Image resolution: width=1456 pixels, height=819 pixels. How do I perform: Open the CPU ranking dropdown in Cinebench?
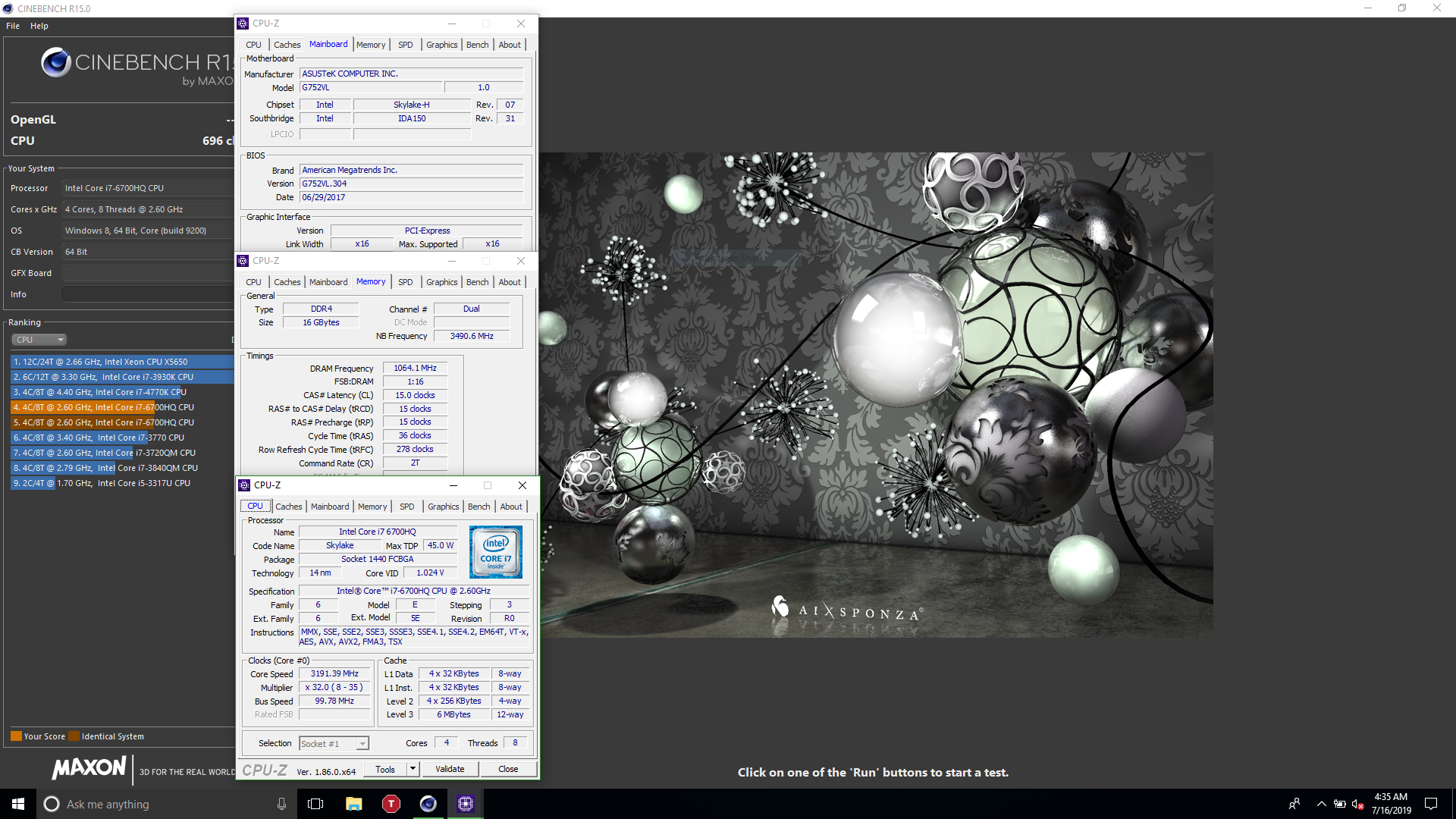[39, 340]
